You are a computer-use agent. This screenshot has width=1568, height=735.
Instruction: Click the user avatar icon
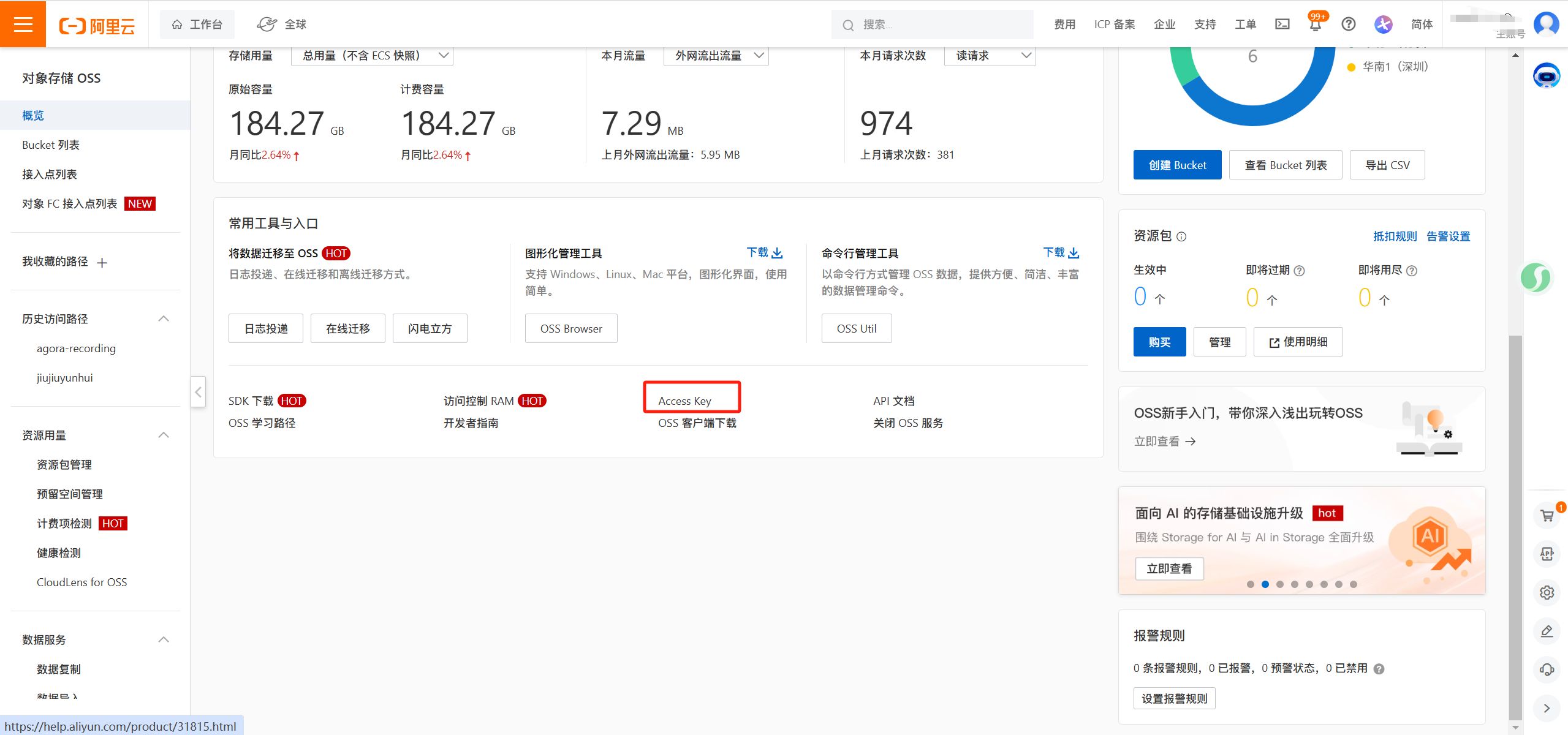coord(1546,24)
